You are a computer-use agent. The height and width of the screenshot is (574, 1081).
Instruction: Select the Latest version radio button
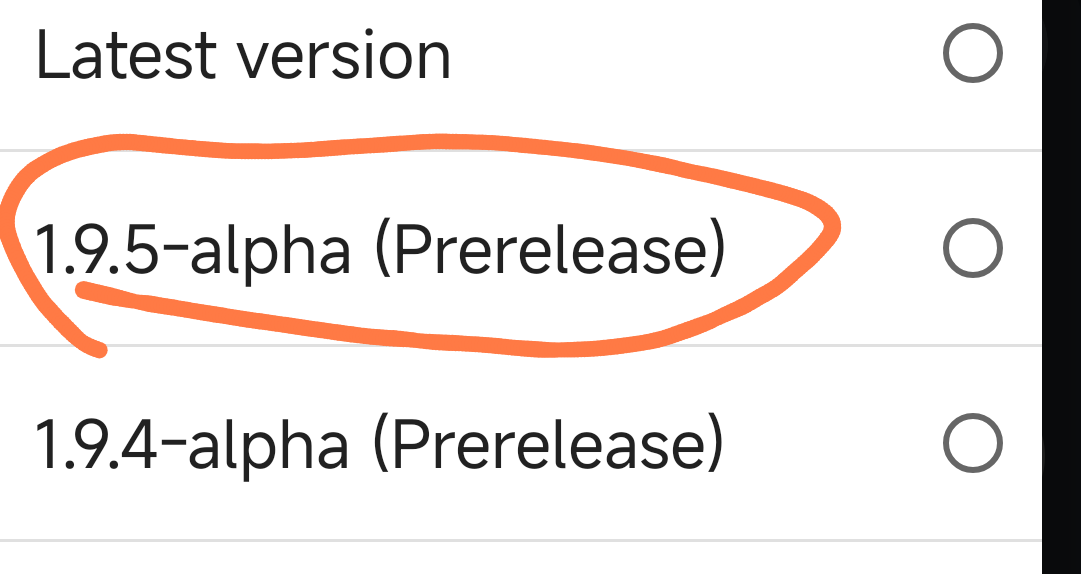[x=972, y=55]
